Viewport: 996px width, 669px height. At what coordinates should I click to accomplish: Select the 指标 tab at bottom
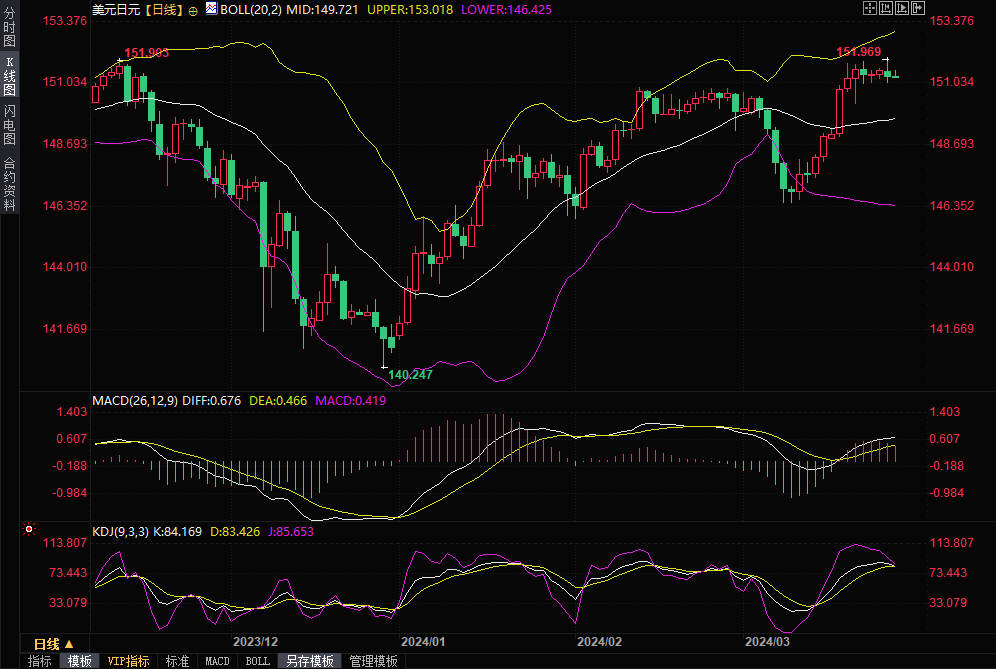point(40,661)
